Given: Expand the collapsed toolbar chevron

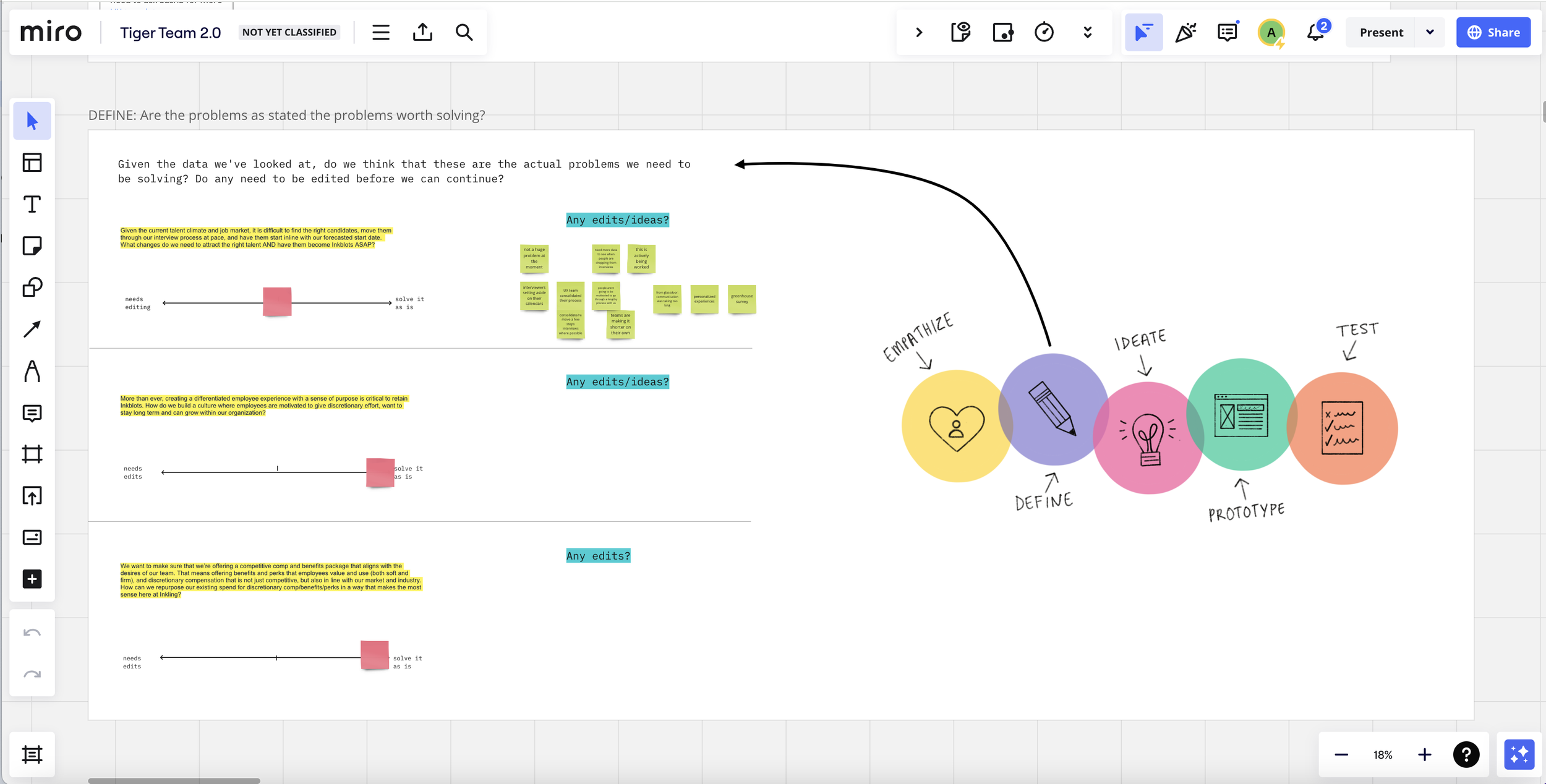Looking at the screenshot, I should [x=919, y=32].
